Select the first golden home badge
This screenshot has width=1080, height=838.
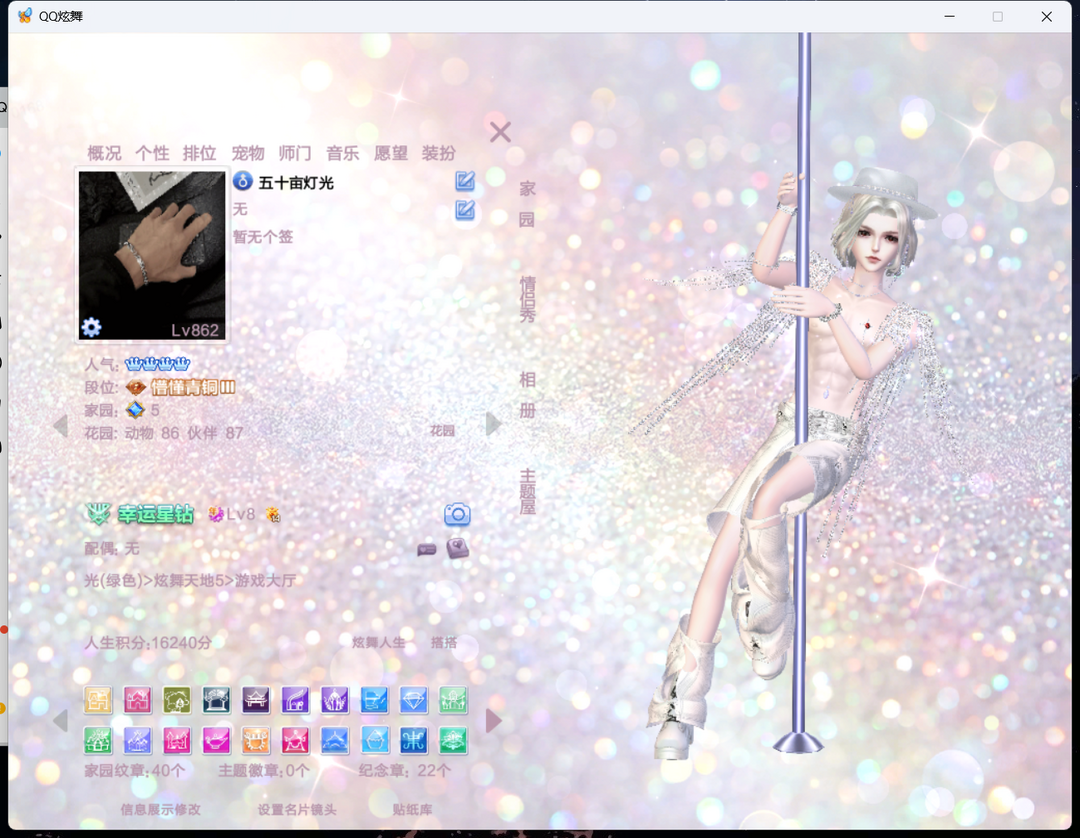point(98,700)
